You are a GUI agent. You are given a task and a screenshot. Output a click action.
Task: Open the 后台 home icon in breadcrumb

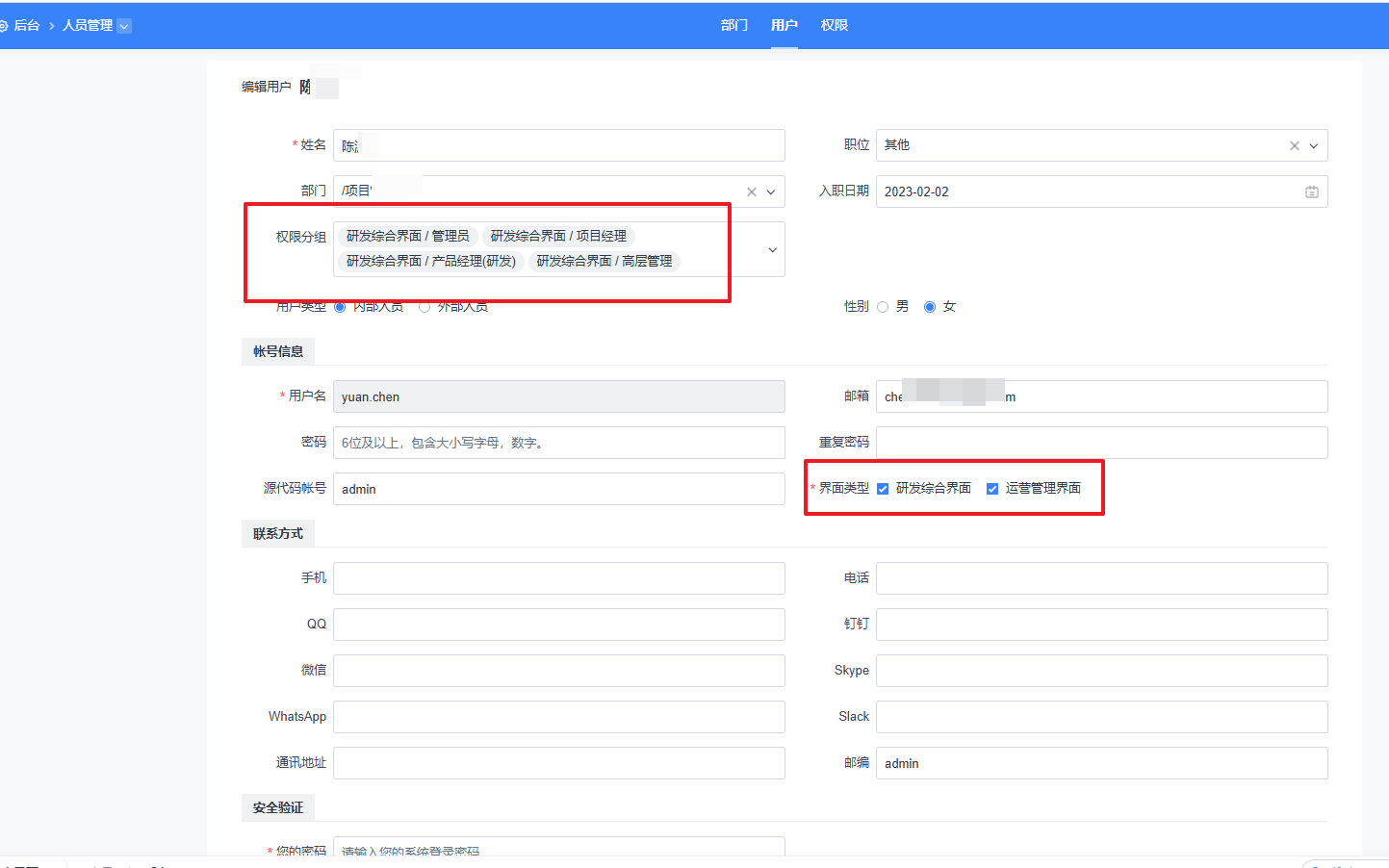pos(3,26)
